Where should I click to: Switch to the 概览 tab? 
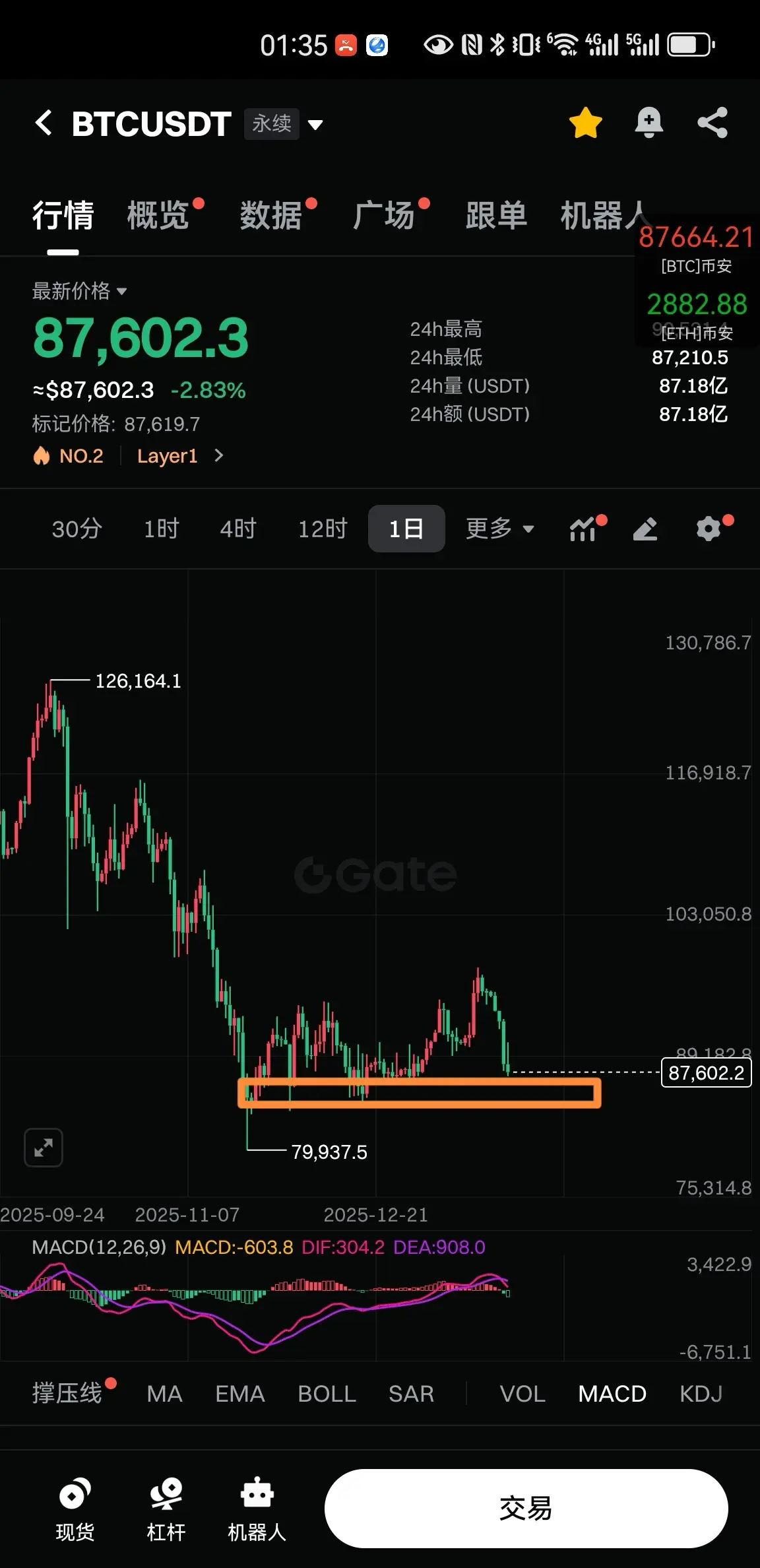pyautogui.click(x=158, y=216)
